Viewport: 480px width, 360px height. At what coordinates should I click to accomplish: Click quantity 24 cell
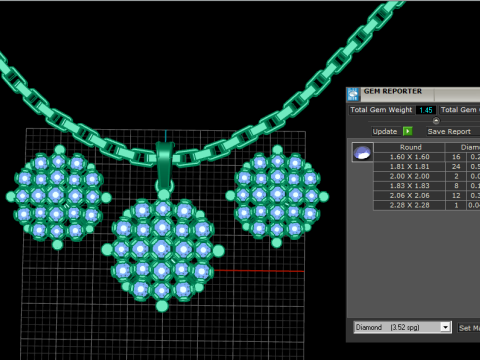click(456, 167)
